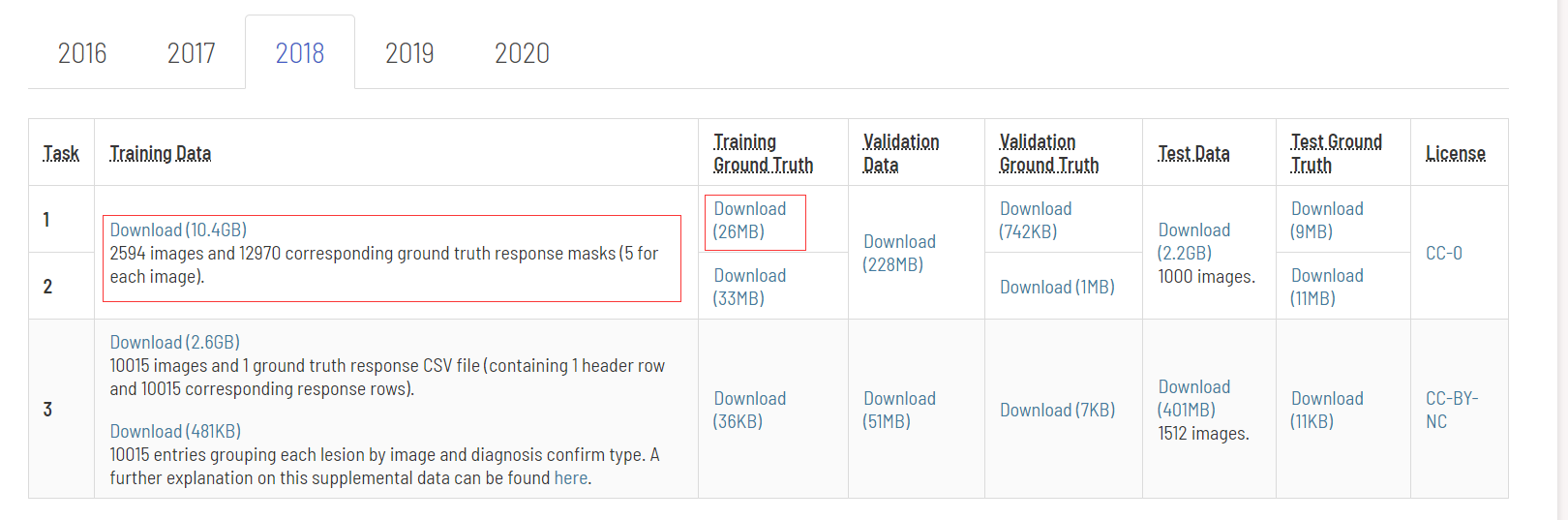
Task: Go to the 2020 tab
Action: (522, 53)
